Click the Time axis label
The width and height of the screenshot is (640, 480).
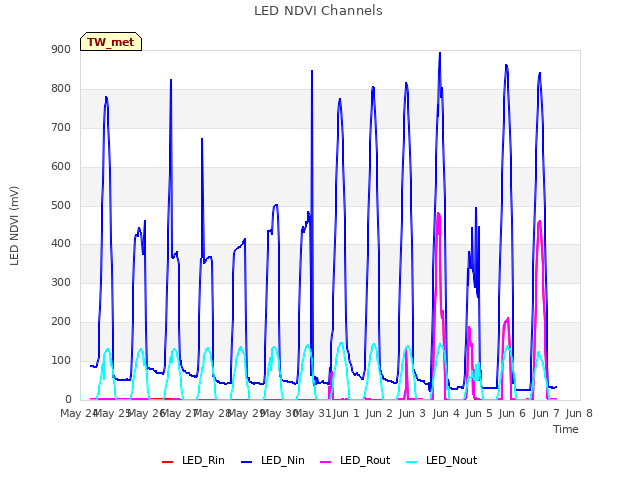(x=566, y=429)
